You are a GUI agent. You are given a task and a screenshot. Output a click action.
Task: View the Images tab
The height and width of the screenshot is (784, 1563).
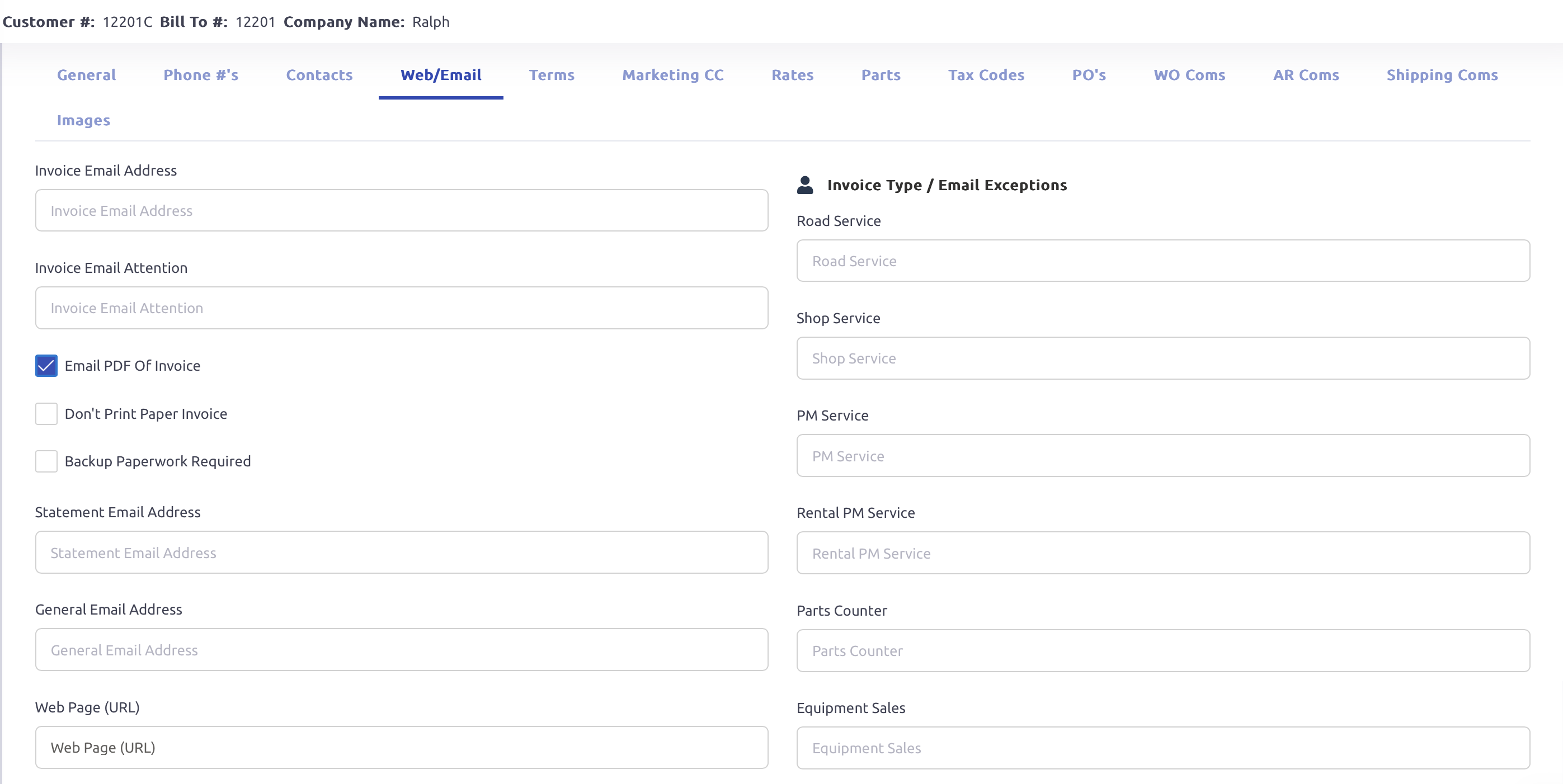83,120
